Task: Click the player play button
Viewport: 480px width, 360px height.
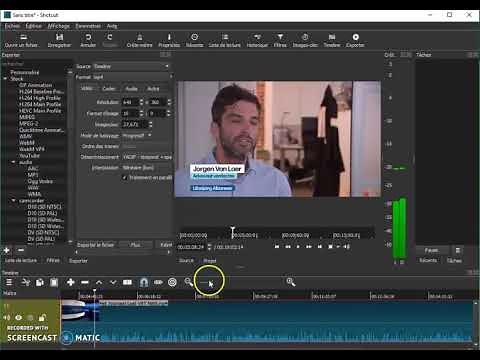Action: click(x=298, y=247)
